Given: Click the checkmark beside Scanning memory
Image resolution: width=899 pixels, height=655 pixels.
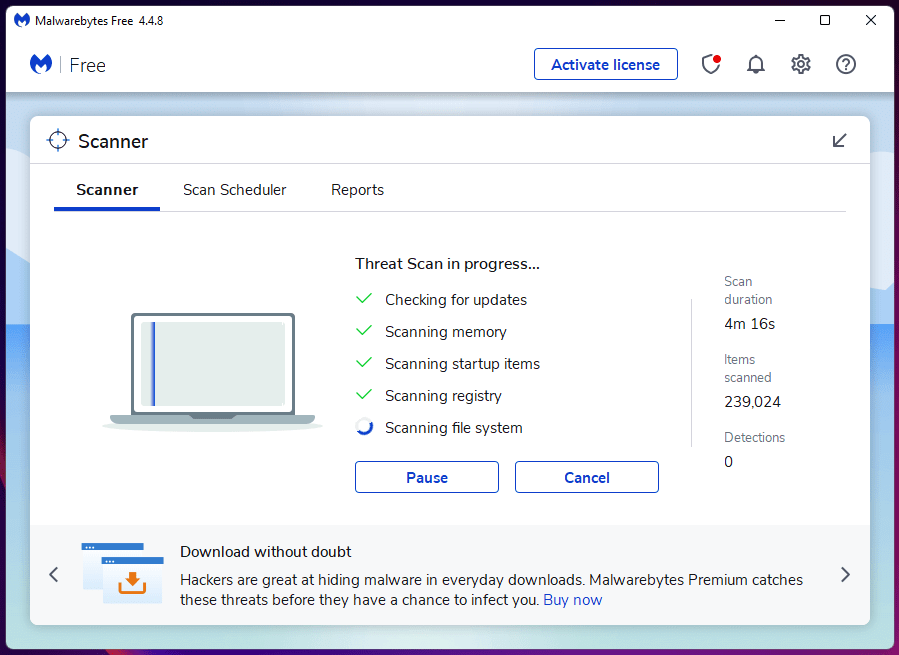Looking at the screenshot, I should tap(364, 331).
